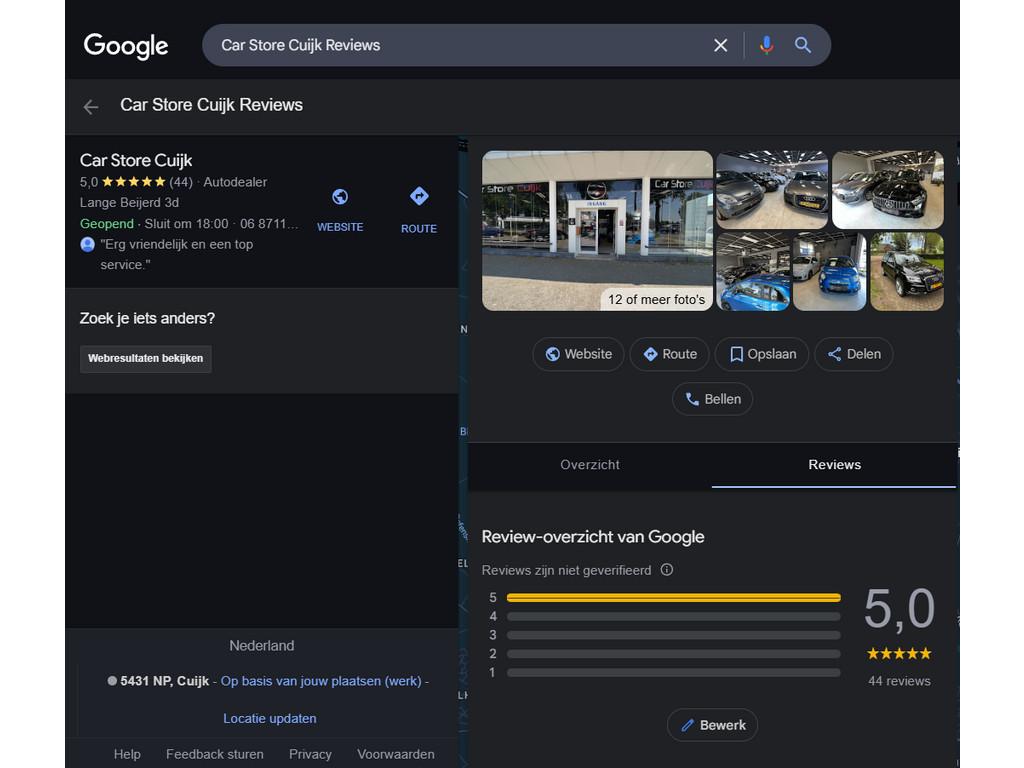
Task: Click the large 5,0 rating score
Action: click(899, 609)
